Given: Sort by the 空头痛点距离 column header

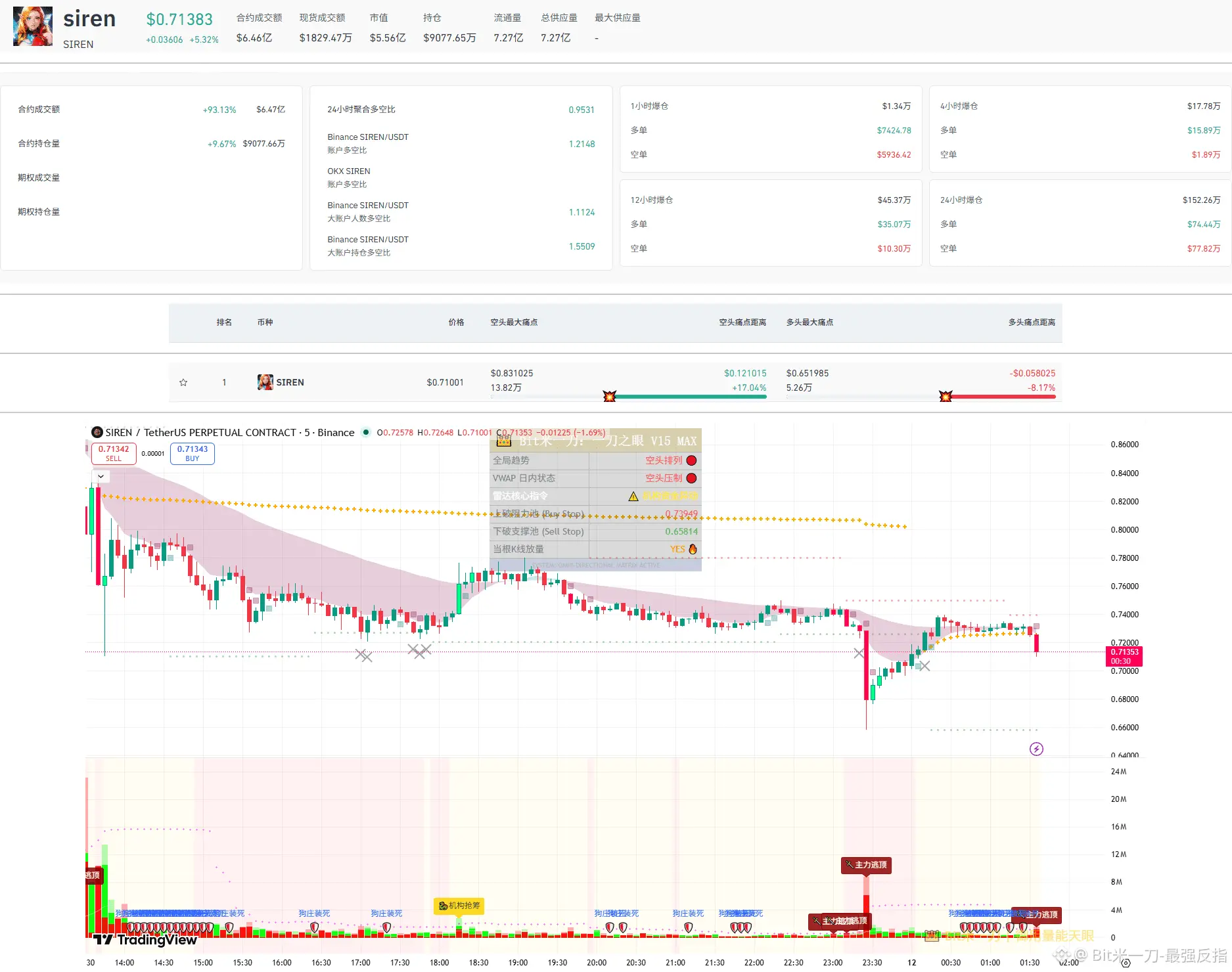Looking at the screenshot, I should pyautogui.click(x=742, y=322).
